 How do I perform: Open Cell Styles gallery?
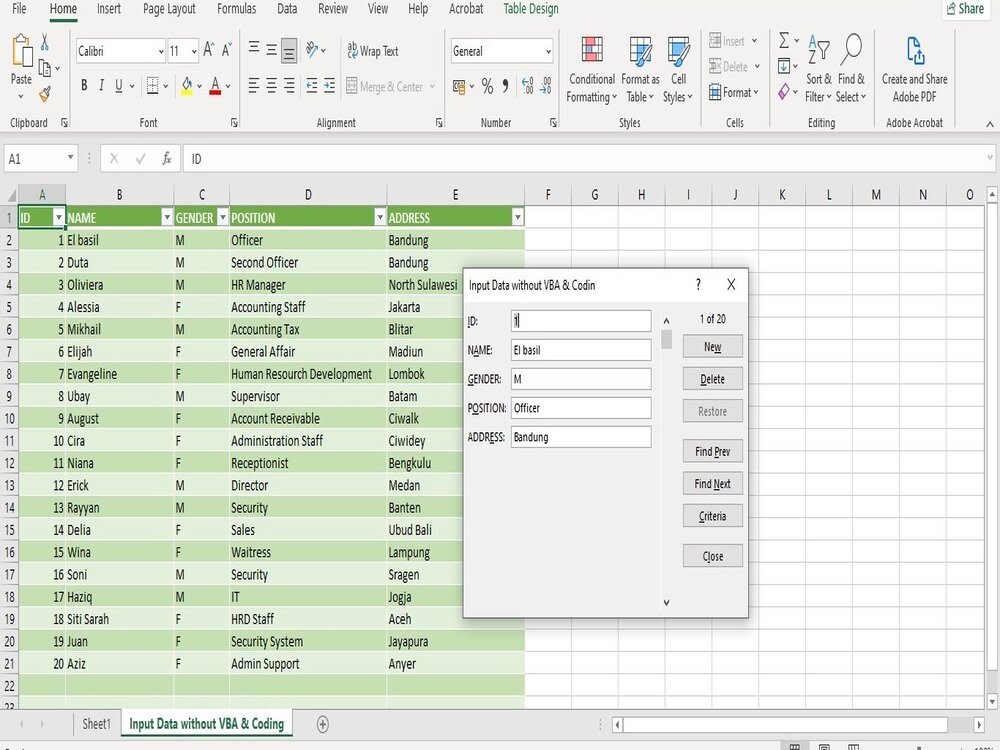point(678,70)
